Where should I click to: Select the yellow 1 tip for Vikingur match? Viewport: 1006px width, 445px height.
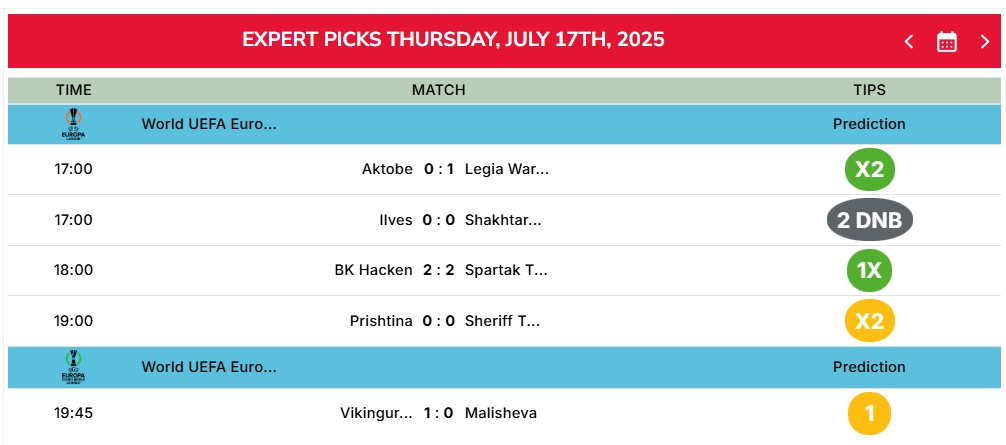869,413
